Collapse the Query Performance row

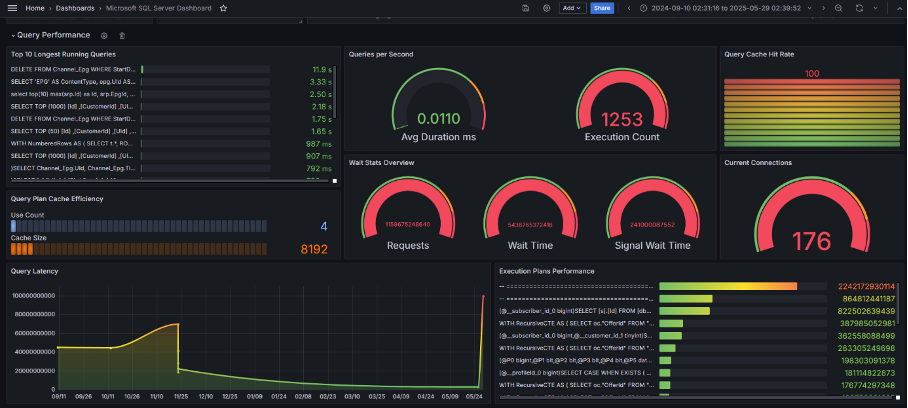tap(12, 35)
